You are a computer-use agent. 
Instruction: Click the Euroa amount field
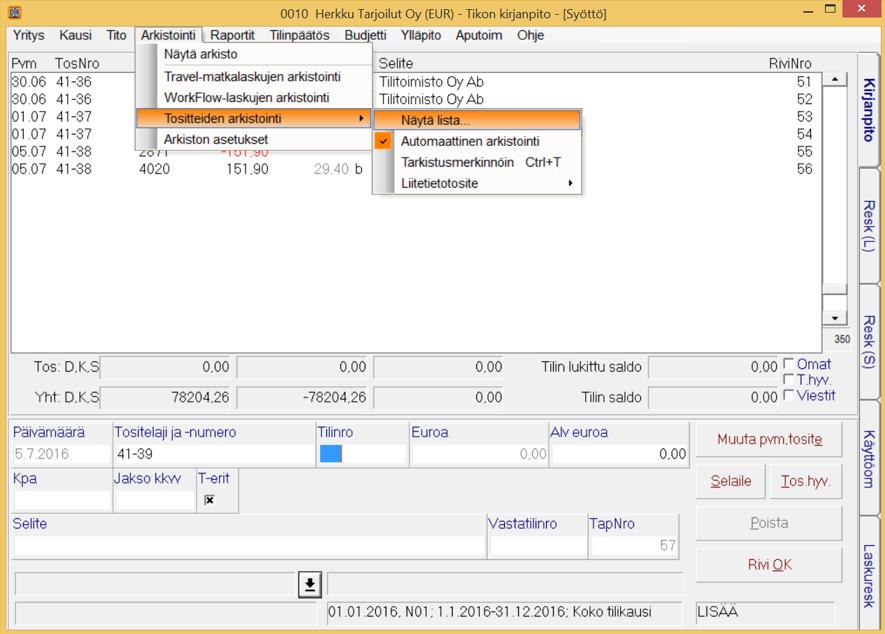click(x=479, y=454)
